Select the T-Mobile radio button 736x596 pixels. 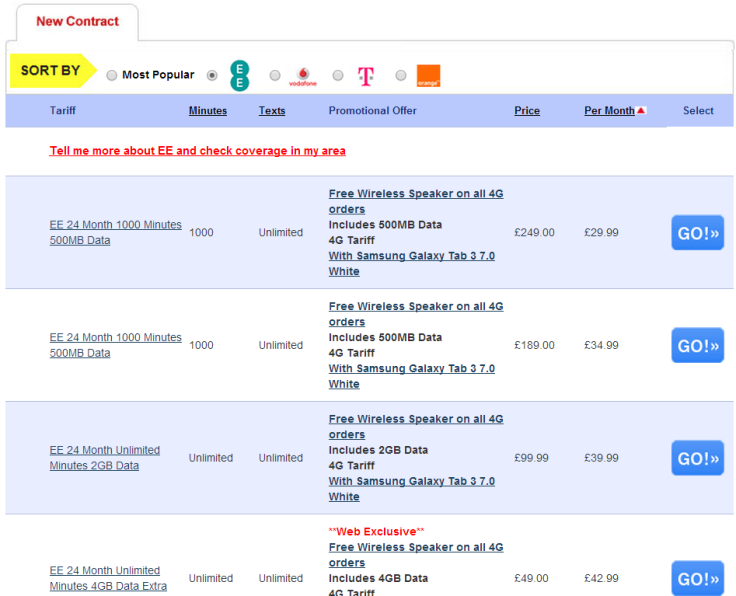(338, 75)
